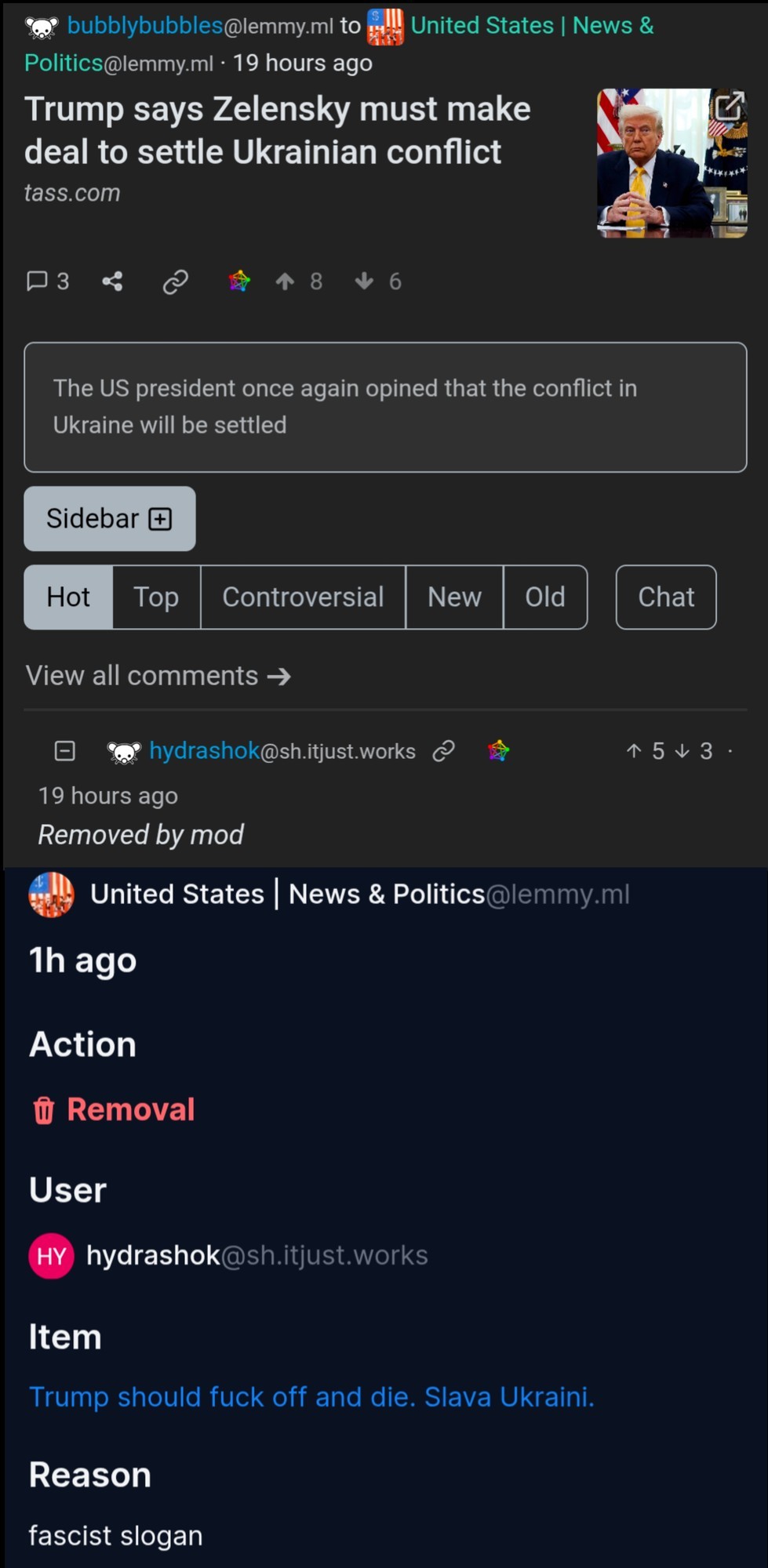Expand the Sidebar section

click(110, 518)
